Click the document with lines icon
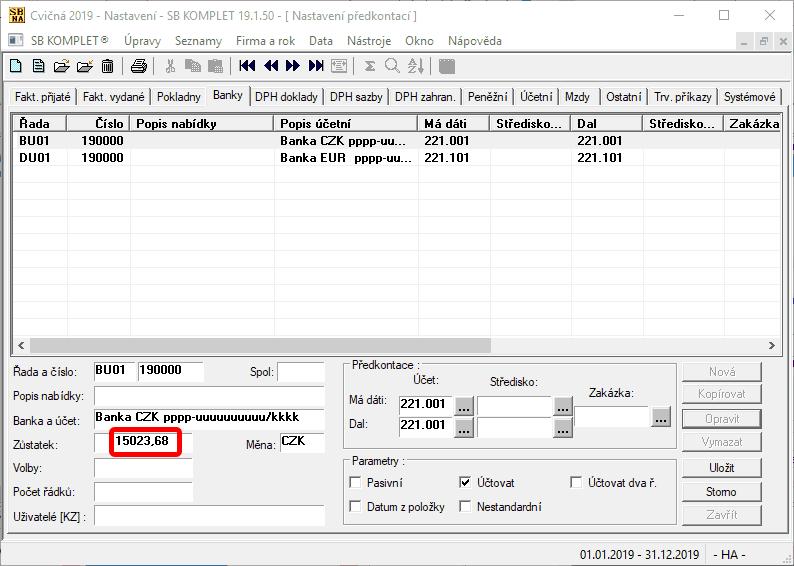Viewport: 794px width, 566px height. [x=38, y=66]
